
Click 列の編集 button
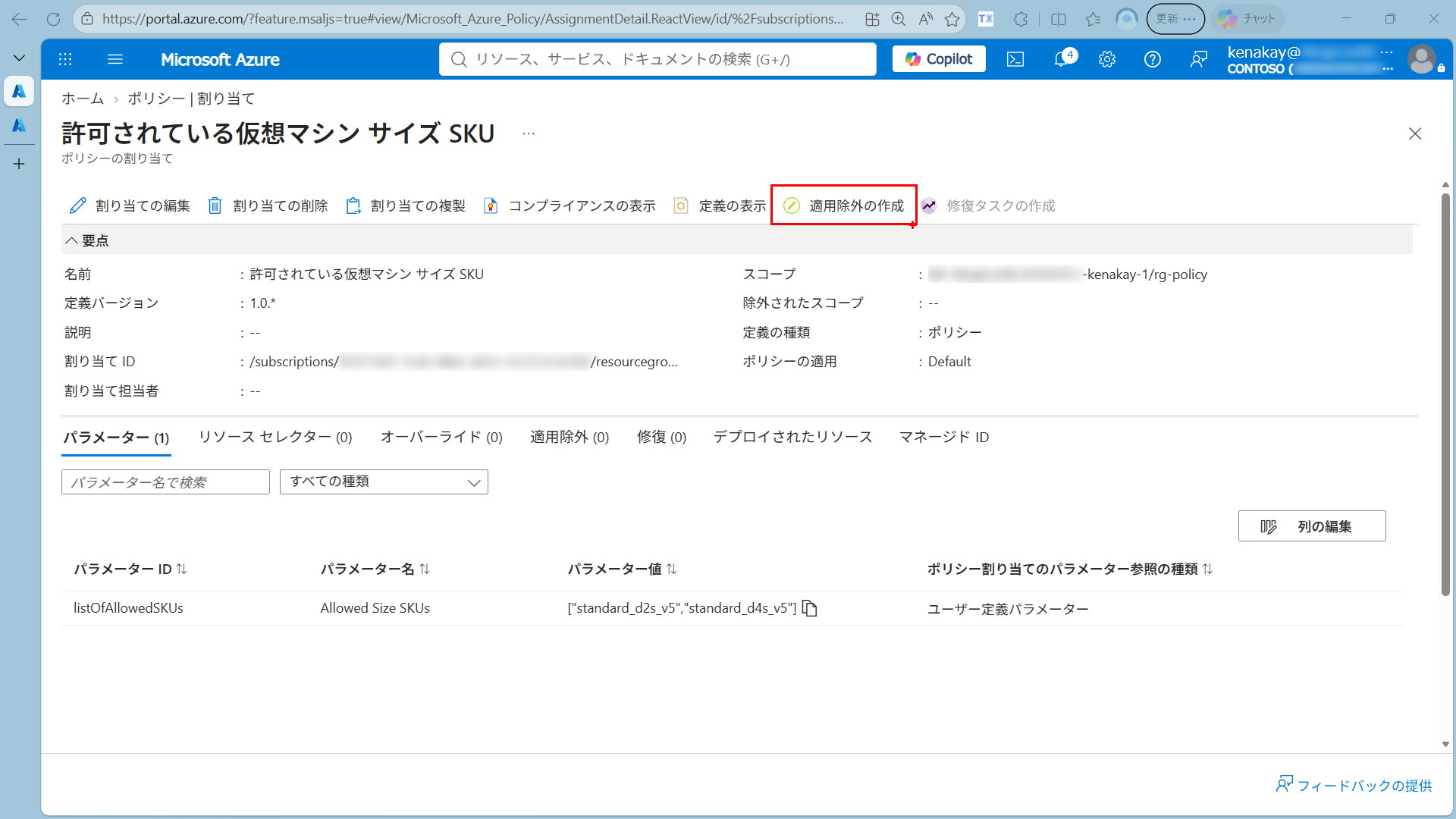[1312, 526]
